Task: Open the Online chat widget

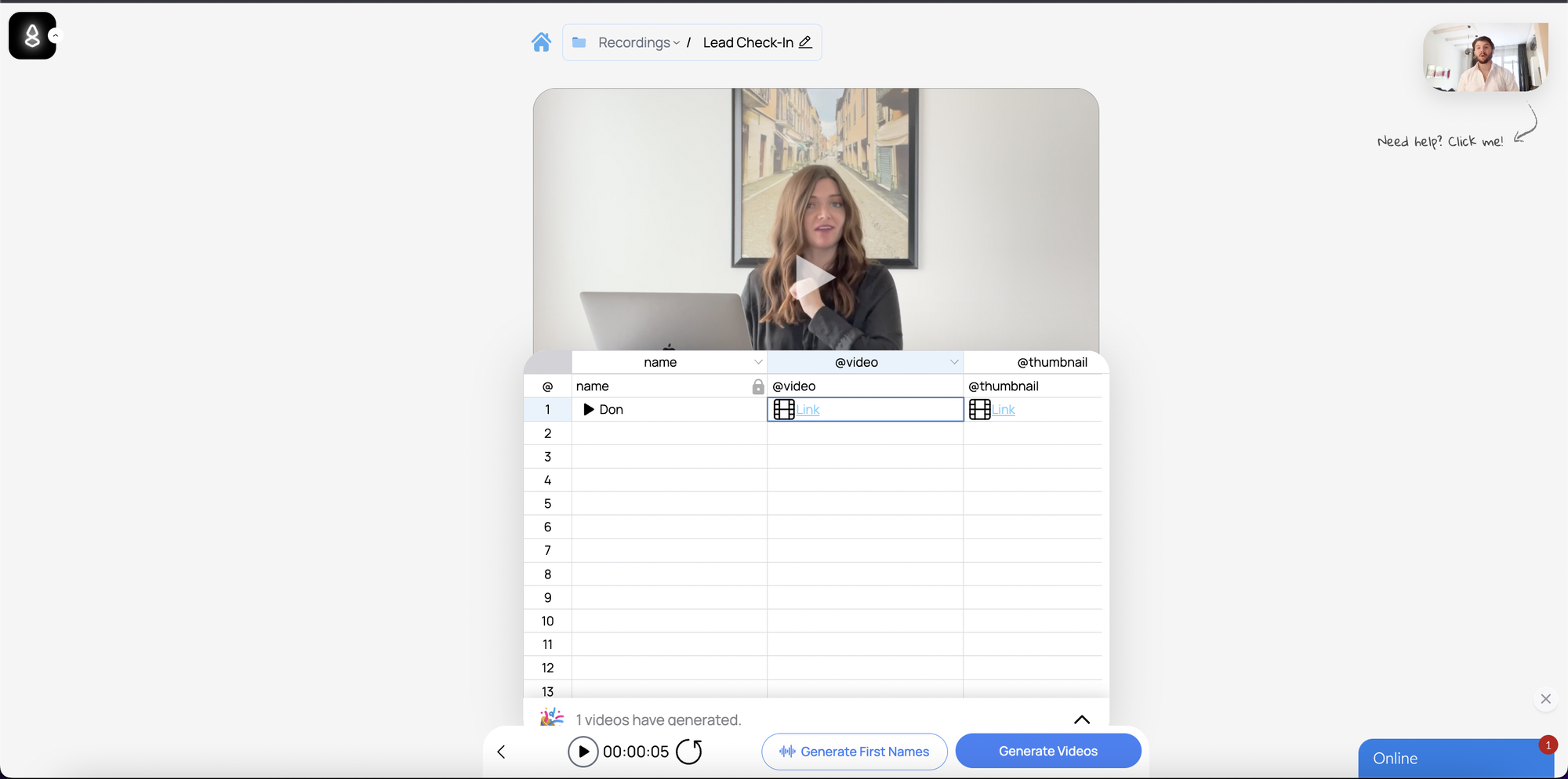Action: (1456, 758)
